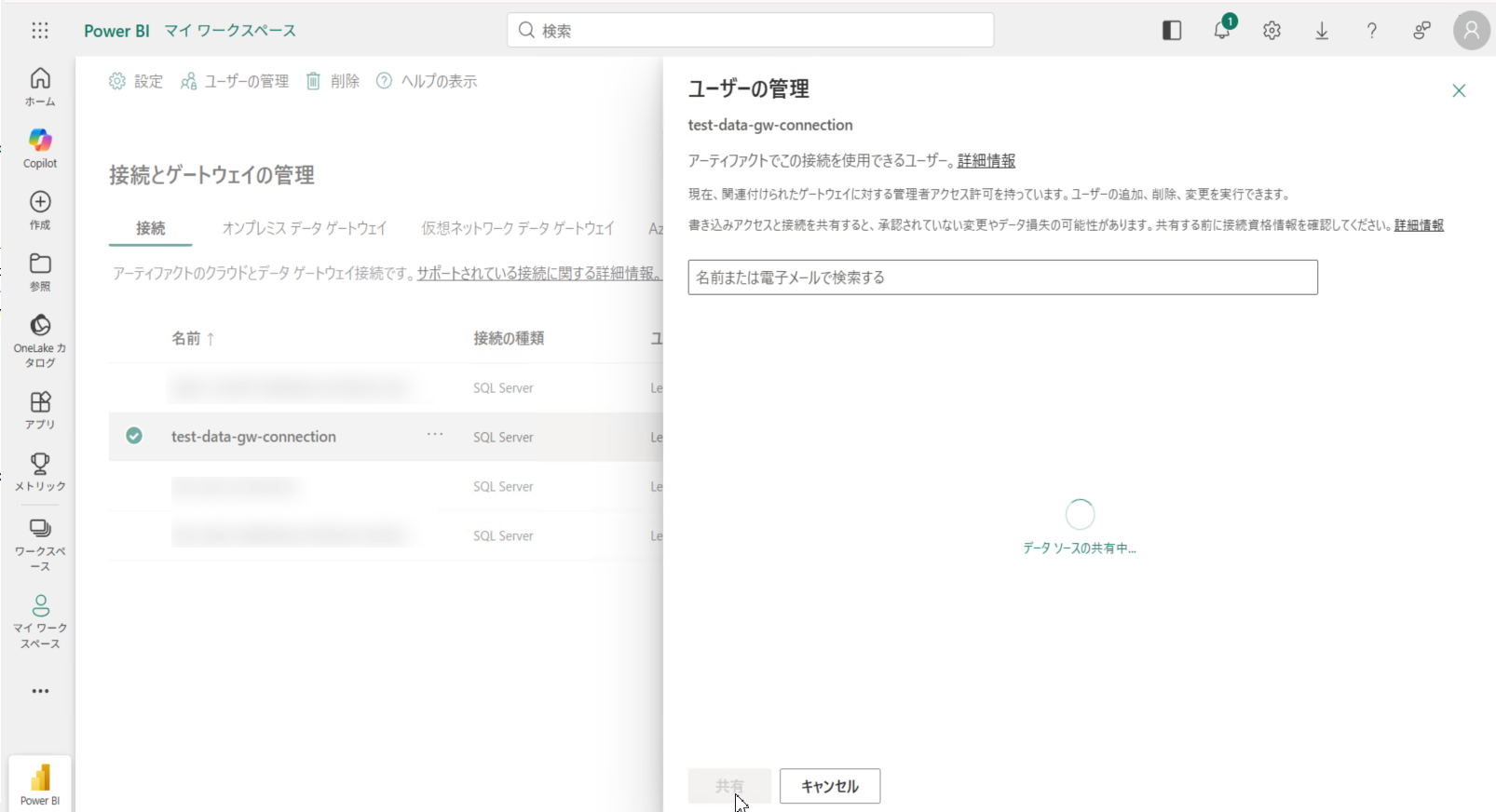The width and height of the screenshot is (1496, 812).
Task: Click the download arrow icon
Action: tap(1322, 31)
